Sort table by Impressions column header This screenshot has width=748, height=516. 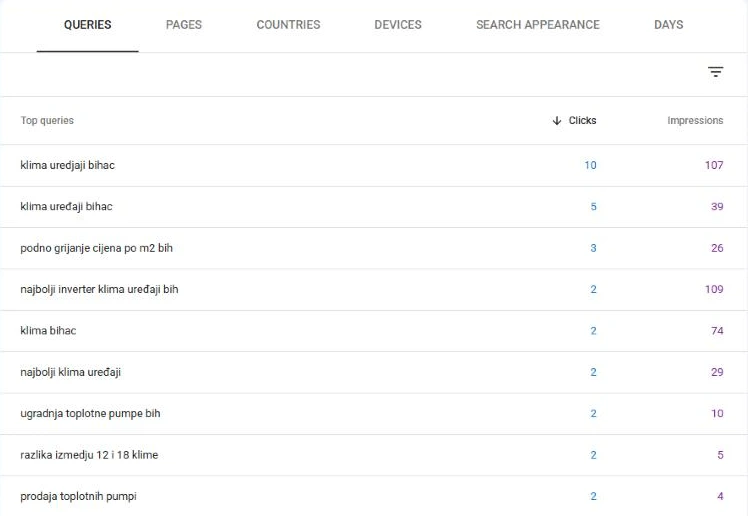(695, 121)
